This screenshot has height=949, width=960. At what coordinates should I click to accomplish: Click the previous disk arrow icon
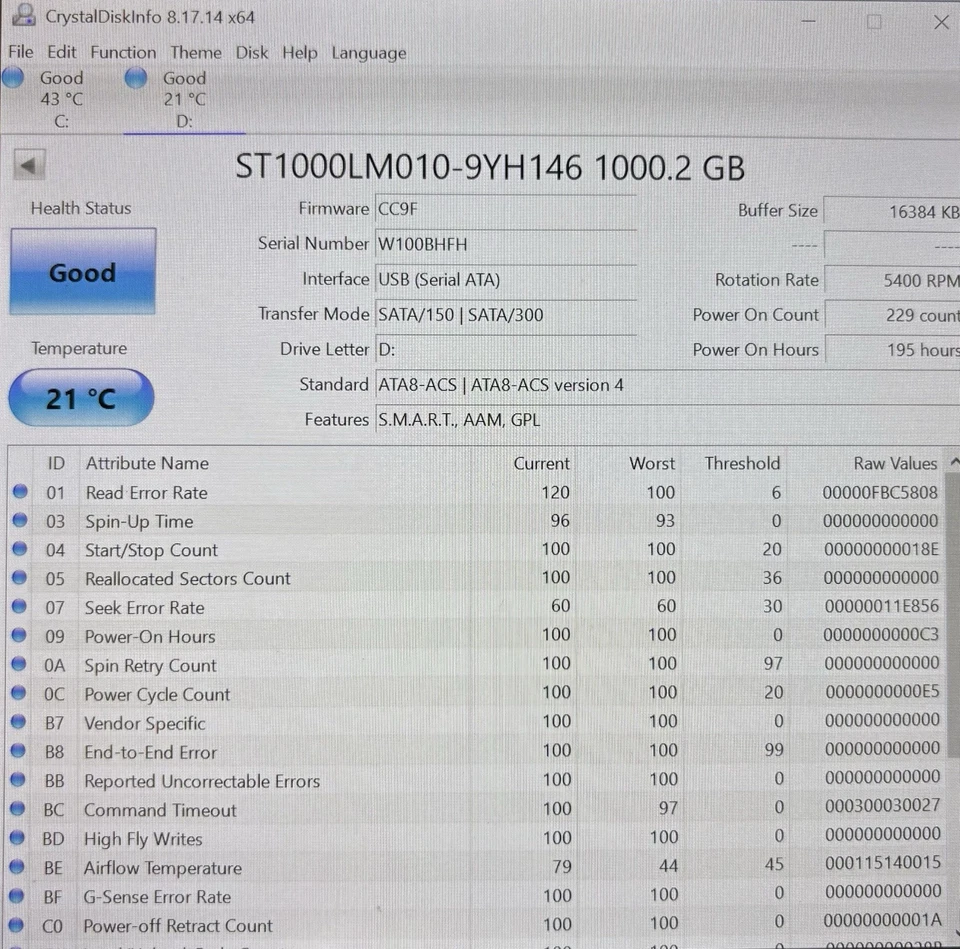pos(29,164)
